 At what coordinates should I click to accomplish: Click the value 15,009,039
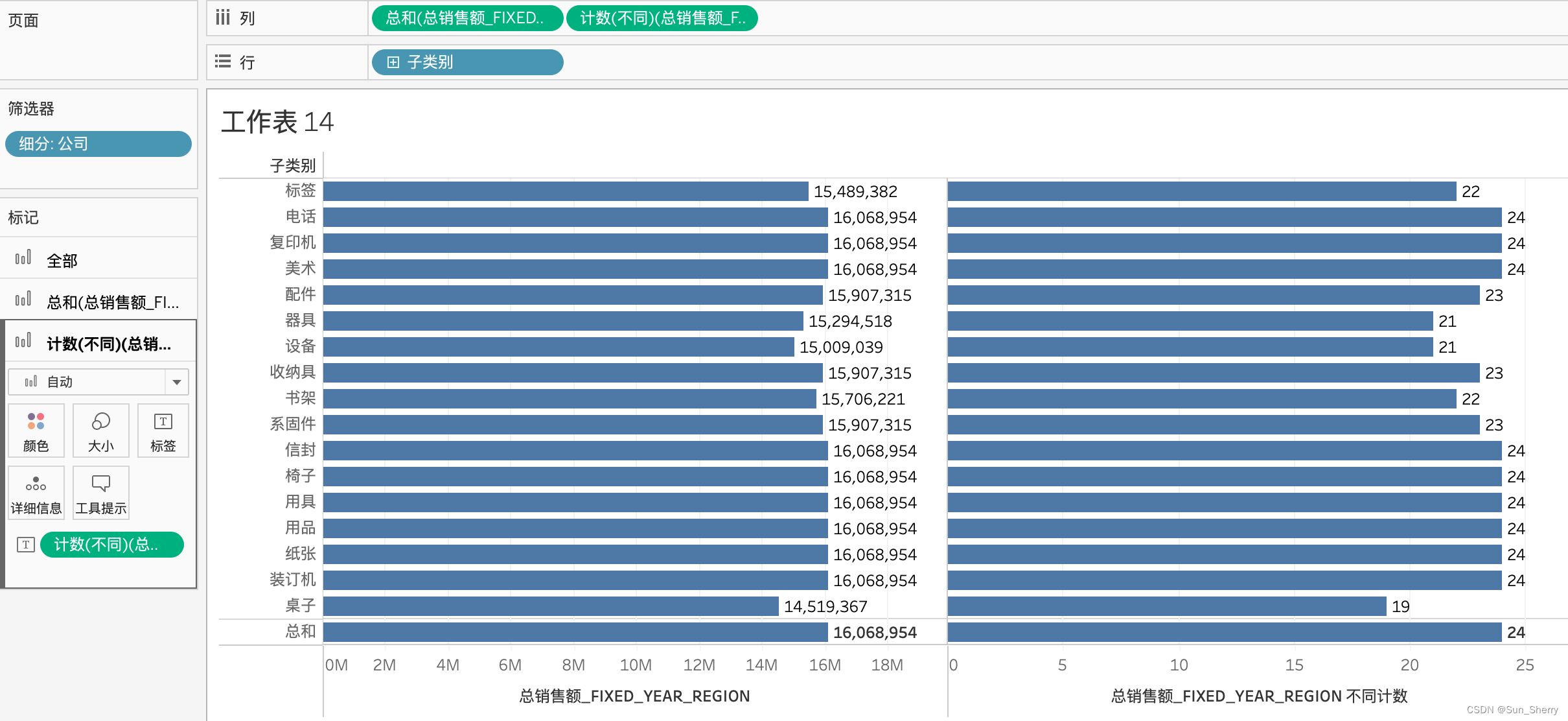[x=841, y=348]
